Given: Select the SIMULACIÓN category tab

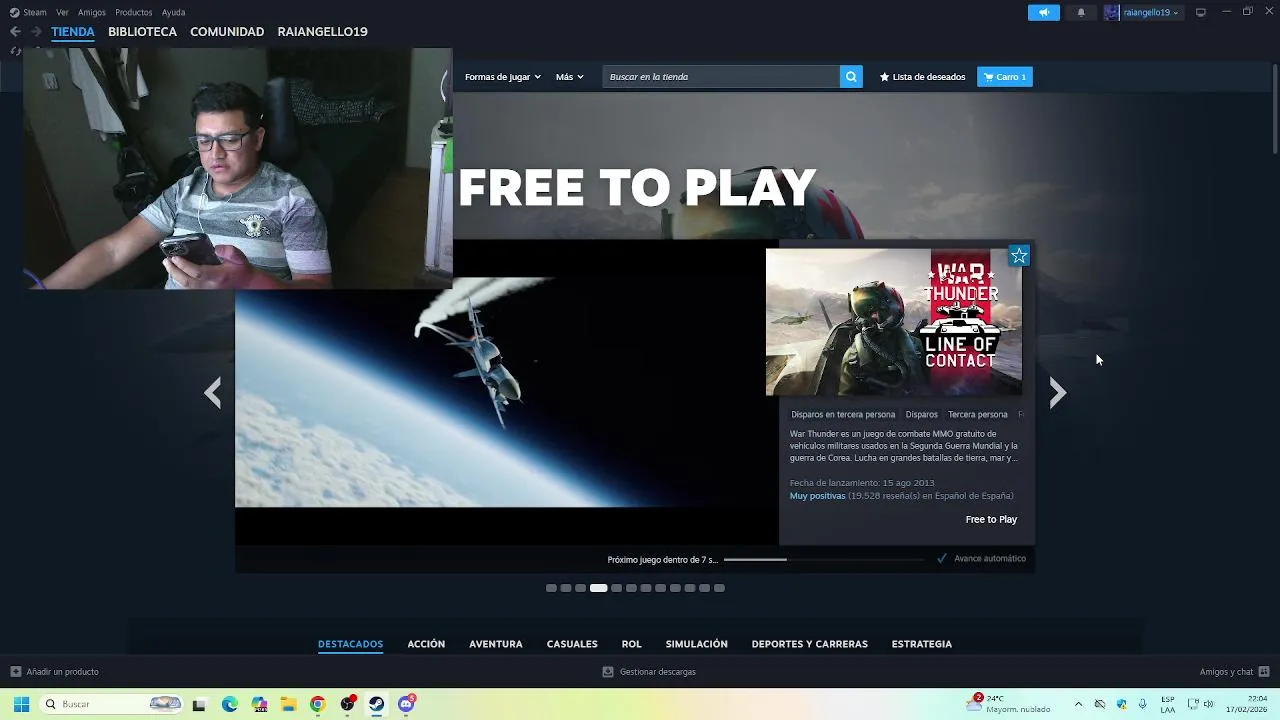Looking at the screenshot, I should pyautogui.click(x=697, y=644).
